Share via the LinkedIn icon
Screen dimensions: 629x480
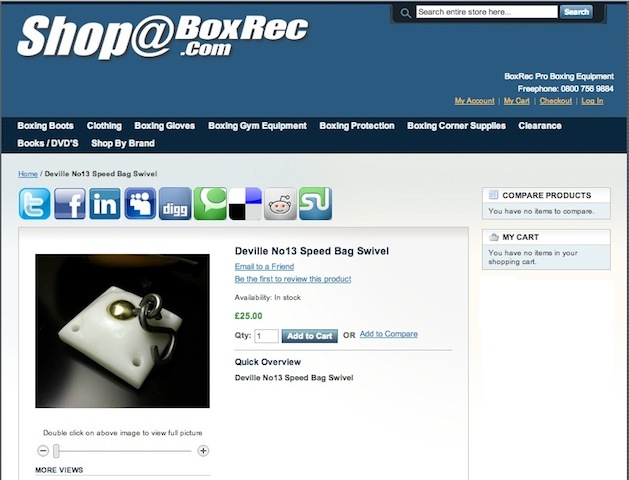[105, 204]
